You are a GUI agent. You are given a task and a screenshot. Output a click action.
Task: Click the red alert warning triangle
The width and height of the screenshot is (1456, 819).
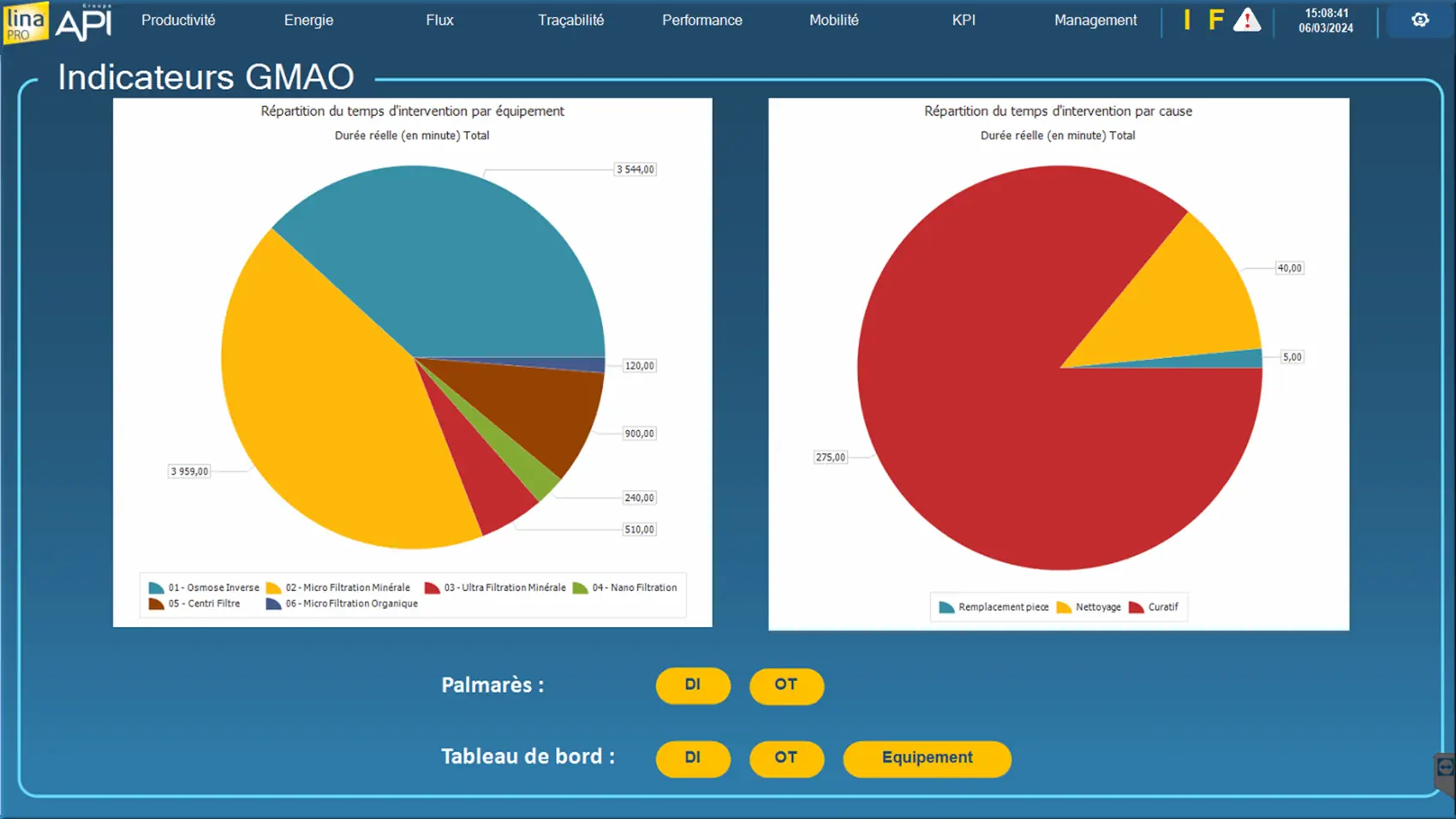pos(1246,20)
